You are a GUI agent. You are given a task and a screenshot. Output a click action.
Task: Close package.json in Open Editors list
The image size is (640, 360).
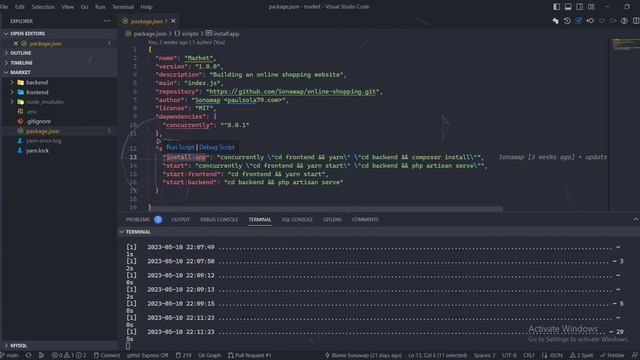pos(16,43)
